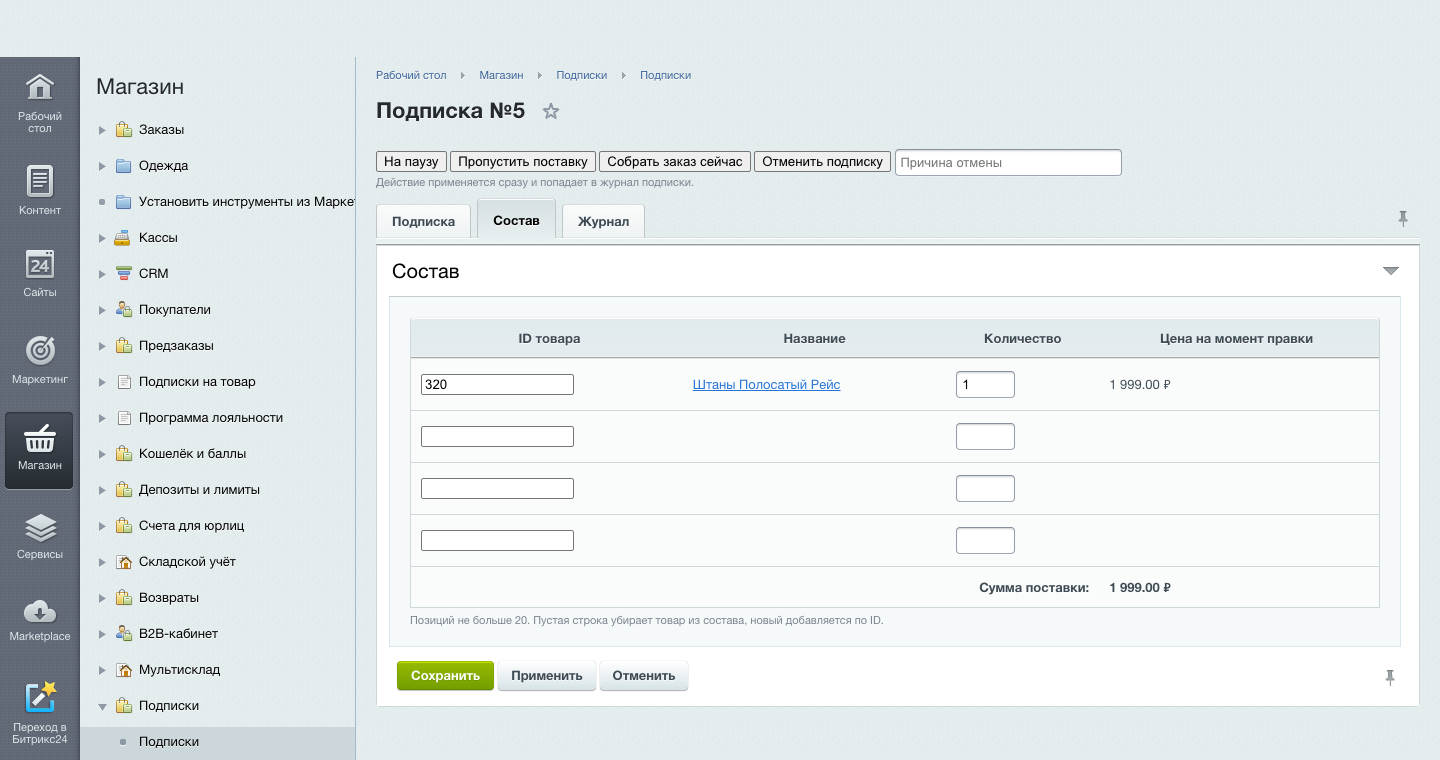Collapse the Подписки tree node arrow

[102, 706]
